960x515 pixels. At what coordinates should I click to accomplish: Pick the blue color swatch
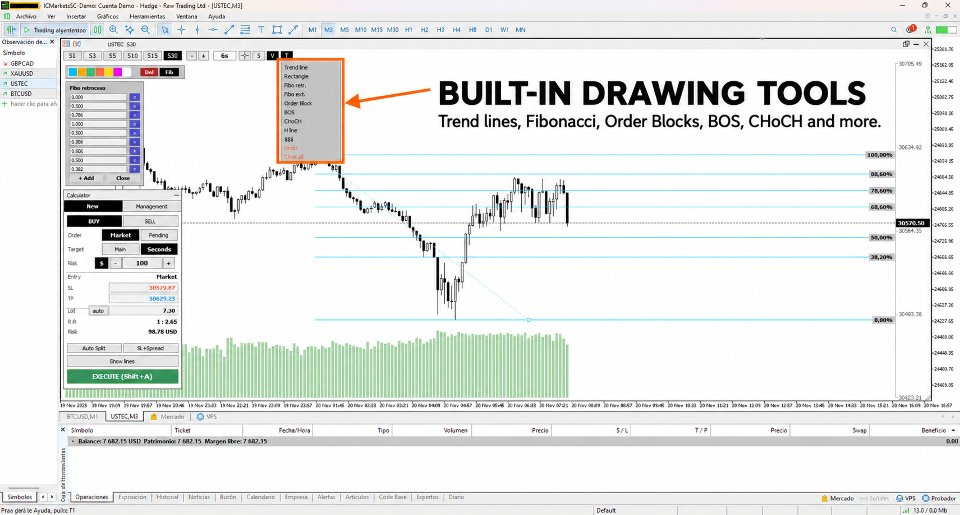pyautogui.click(x=72, y=72)
